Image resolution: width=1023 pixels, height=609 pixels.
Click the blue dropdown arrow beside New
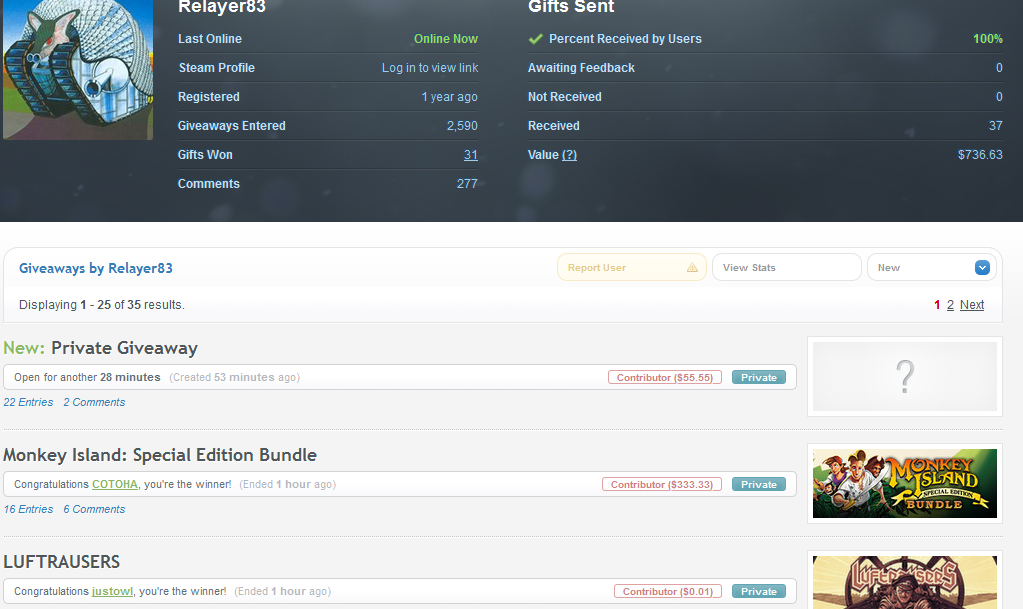point(982,268)
